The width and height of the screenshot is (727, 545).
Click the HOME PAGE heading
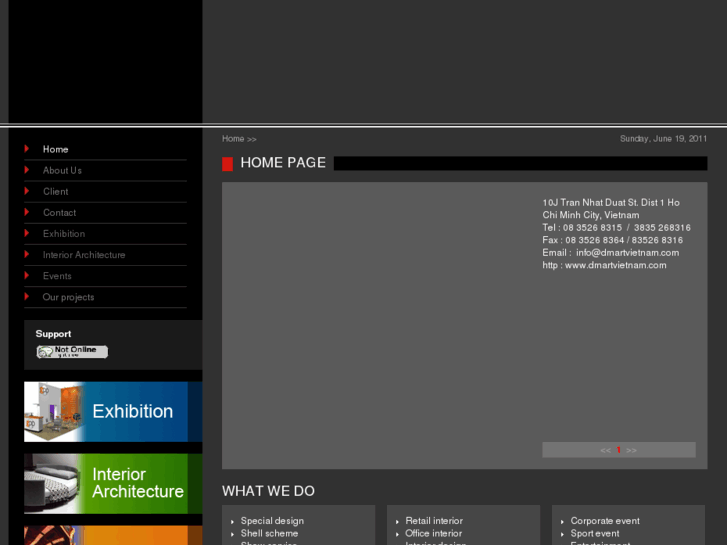click(x=283, y=163)
